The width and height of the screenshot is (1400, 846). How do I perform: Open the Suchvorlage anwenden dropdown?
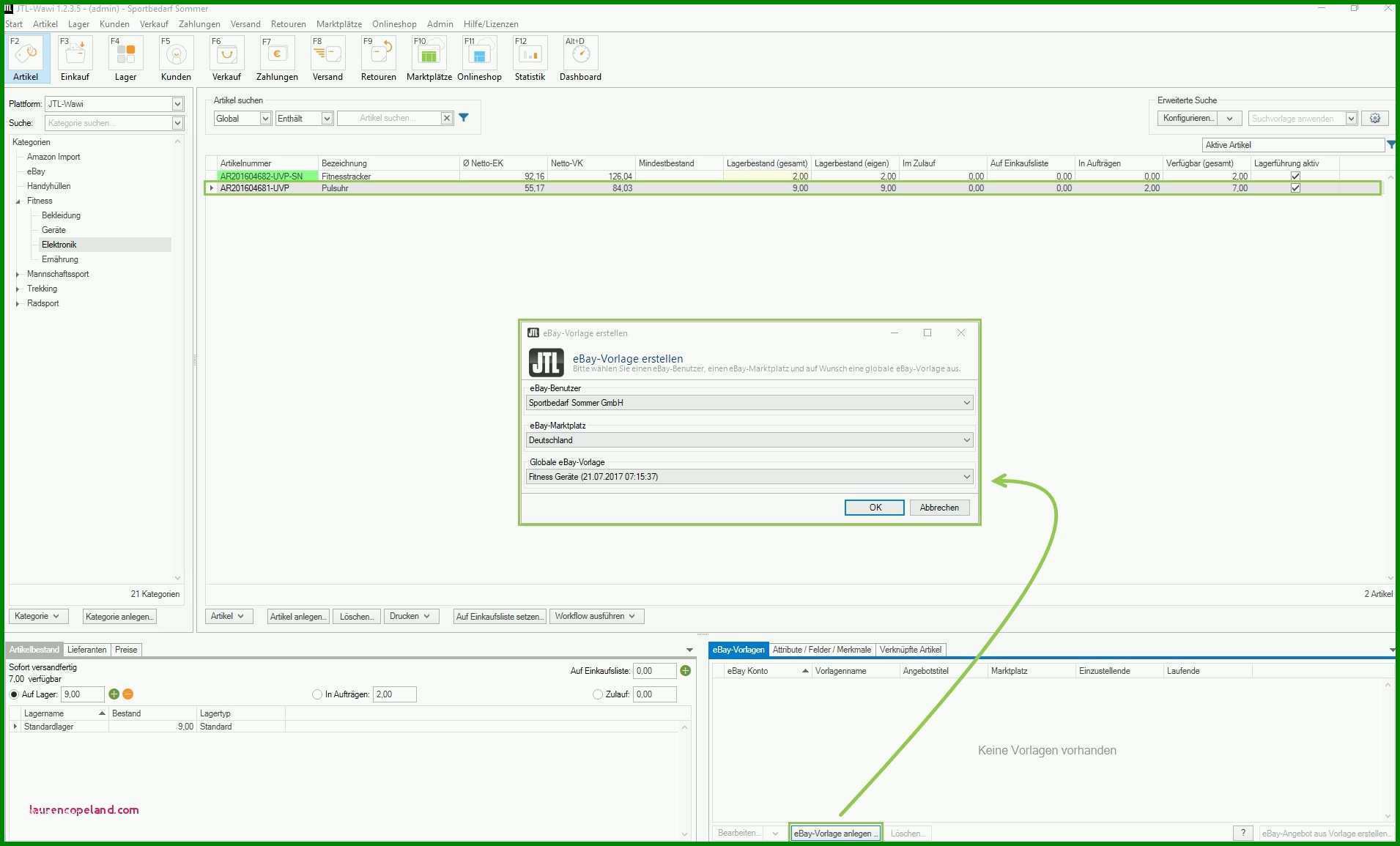coord(1351,119)
